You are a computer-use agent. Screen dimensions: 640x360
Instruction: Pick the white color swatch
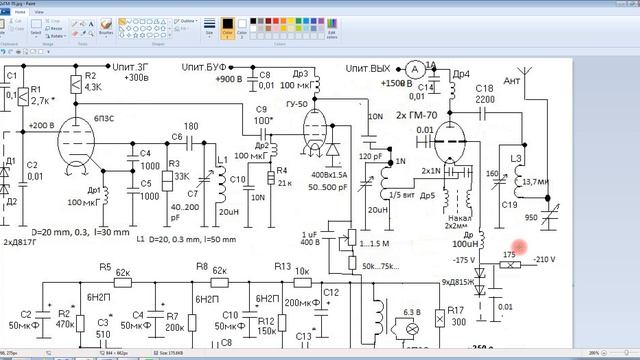click(253, 29)
